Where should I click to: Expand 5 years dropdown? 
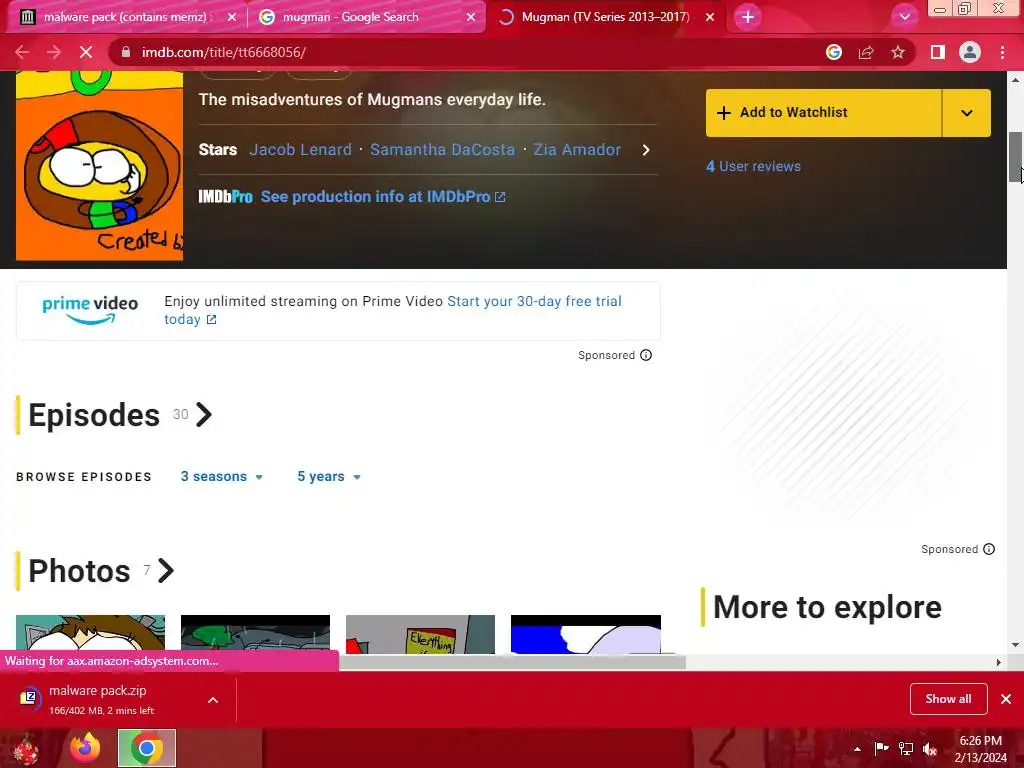(x=328, y=477)
